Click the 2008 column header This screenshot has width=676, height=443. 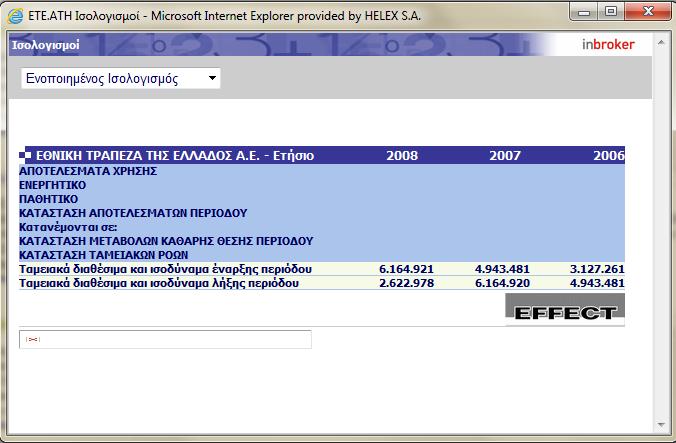[x=402, y=155]
